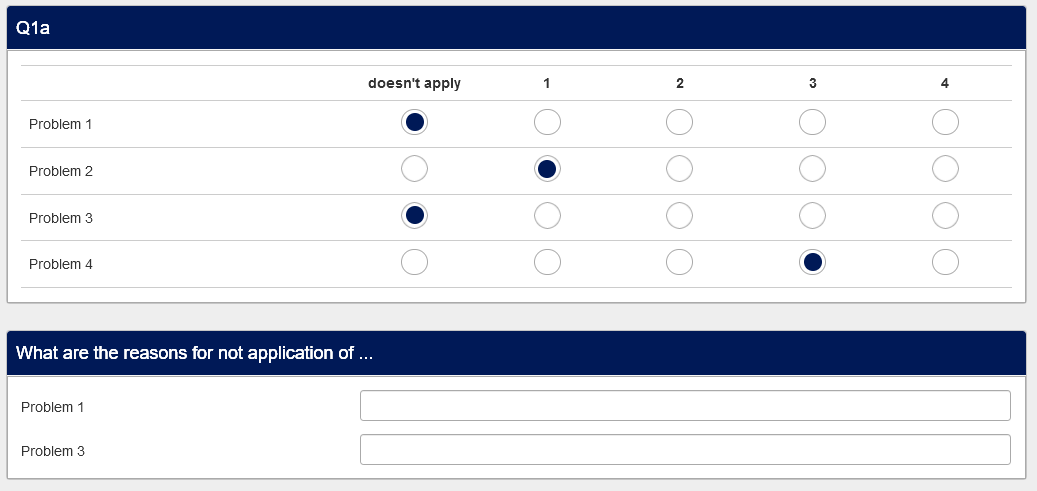Focus the Problem 3 reason text field
This screenshot has width=1037, height=491.
(x=685, y=450)
